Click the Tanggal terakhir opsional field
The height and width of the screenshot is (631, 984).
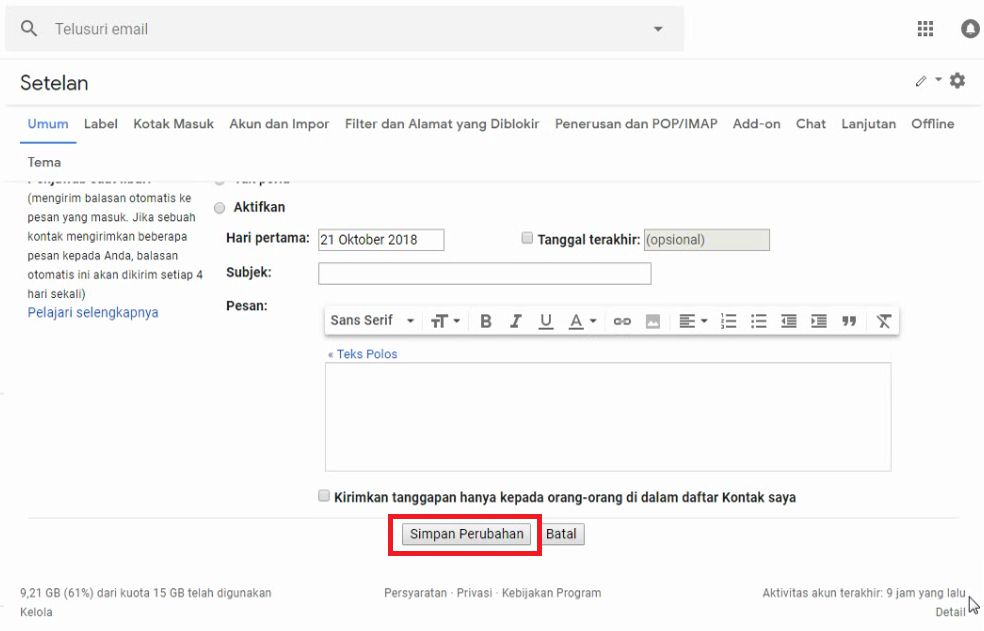(x=707, y=240)
